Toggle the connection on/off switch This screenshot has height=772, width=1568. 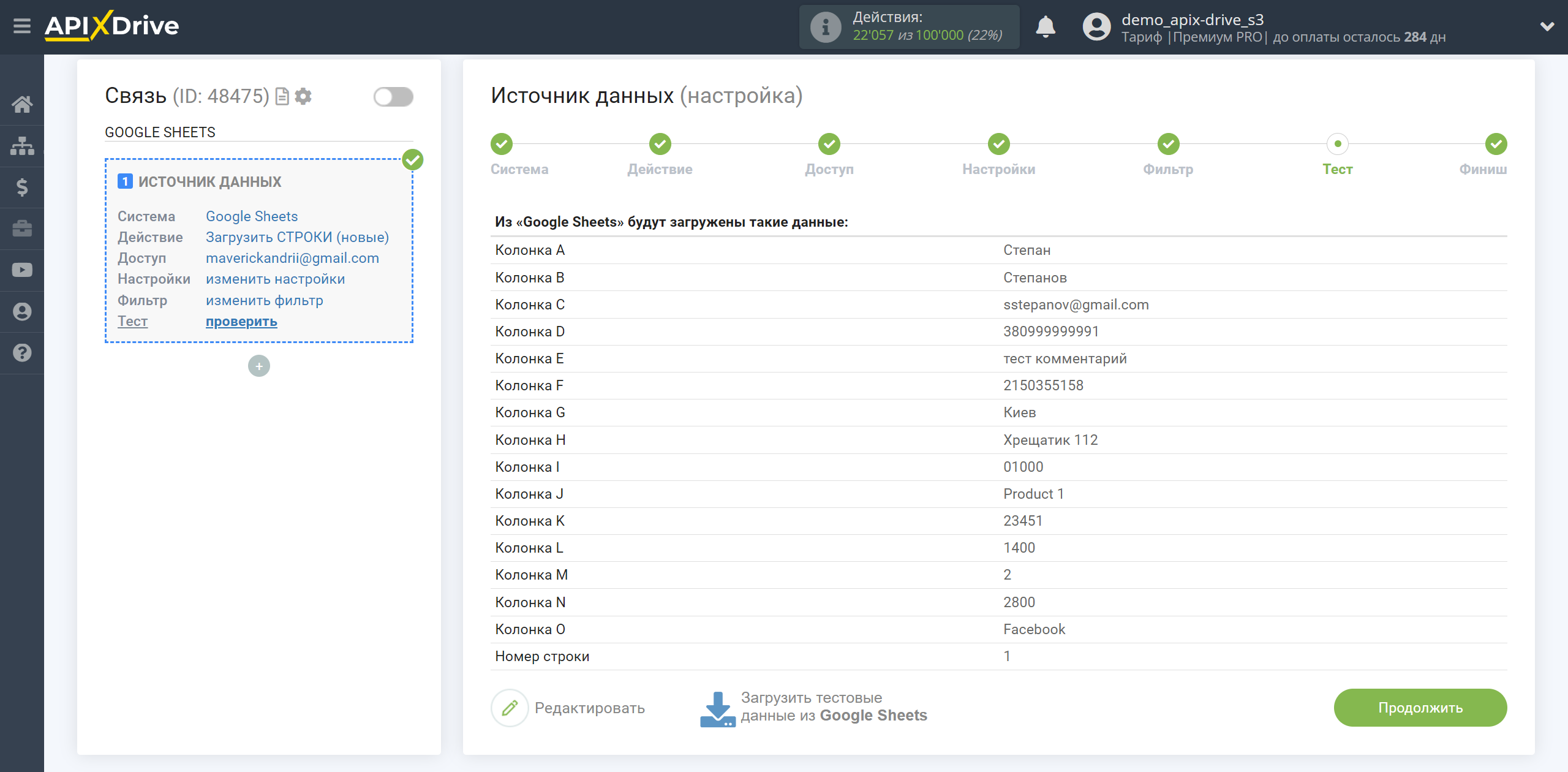coord(393,96)
